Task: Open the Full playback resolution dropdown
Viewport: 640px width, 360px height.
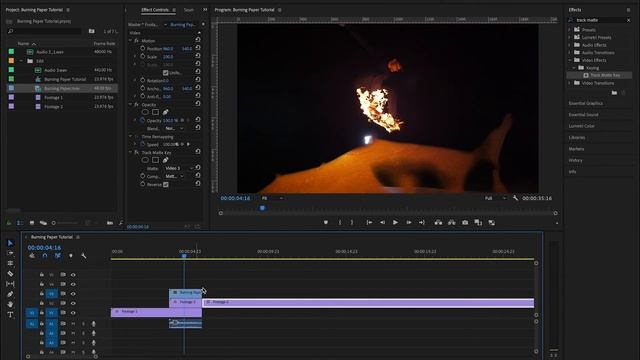Action: [x=496, y=198]
